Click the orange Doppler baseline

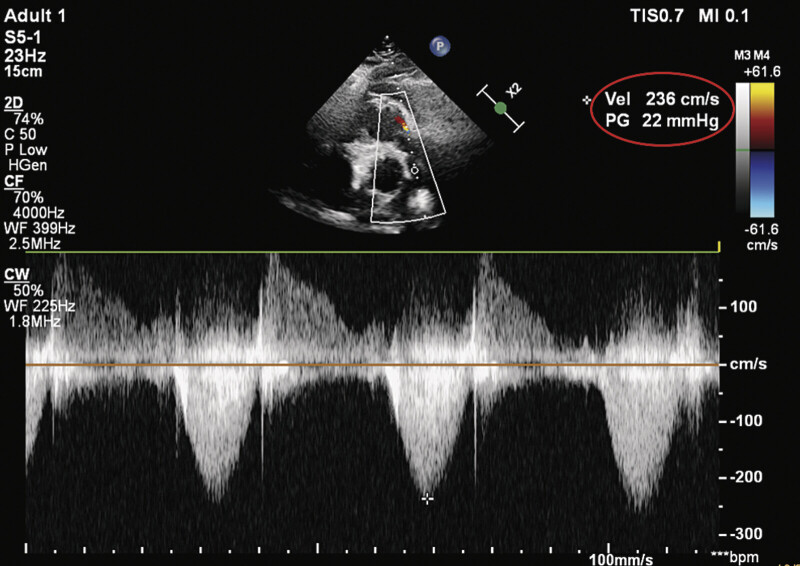pyautogui.click(x=372, y=365)
